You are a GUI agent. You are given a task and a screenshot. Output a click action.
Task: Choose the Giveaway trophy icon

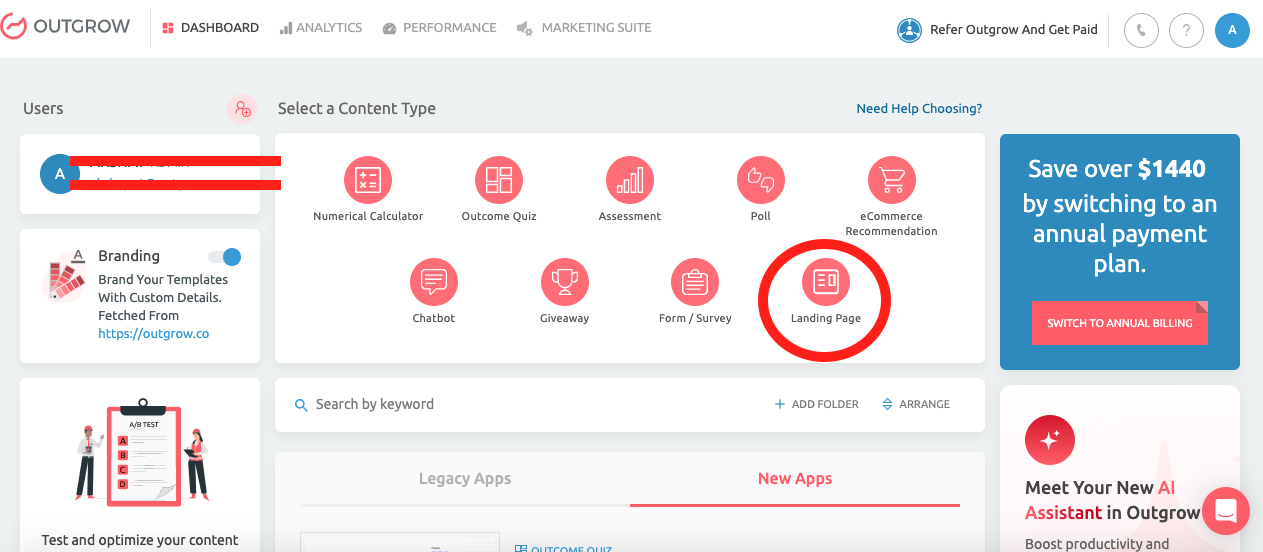(x=565, y=282)
